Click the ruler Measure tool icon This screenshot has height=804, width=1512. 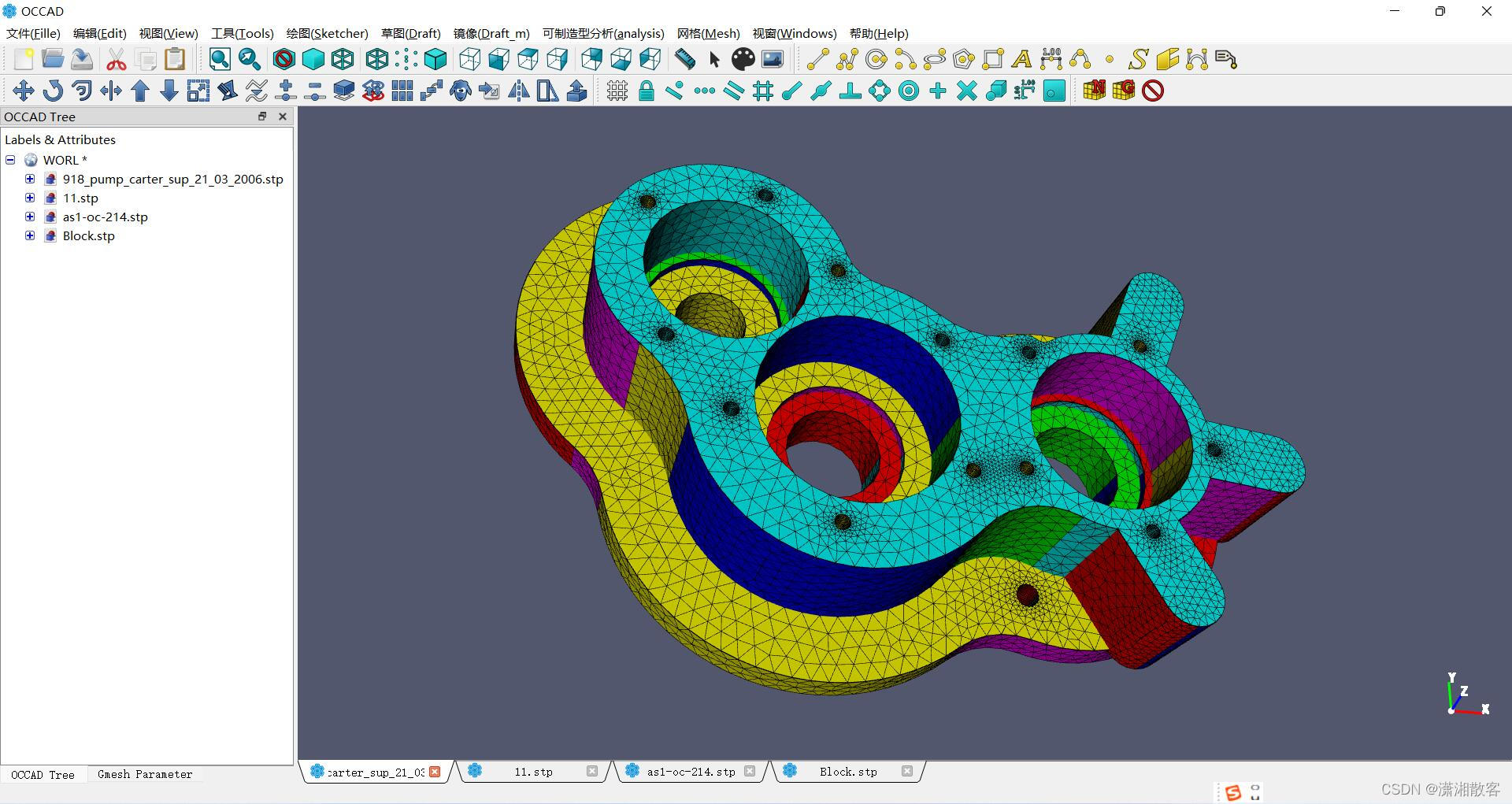point(685,60)
